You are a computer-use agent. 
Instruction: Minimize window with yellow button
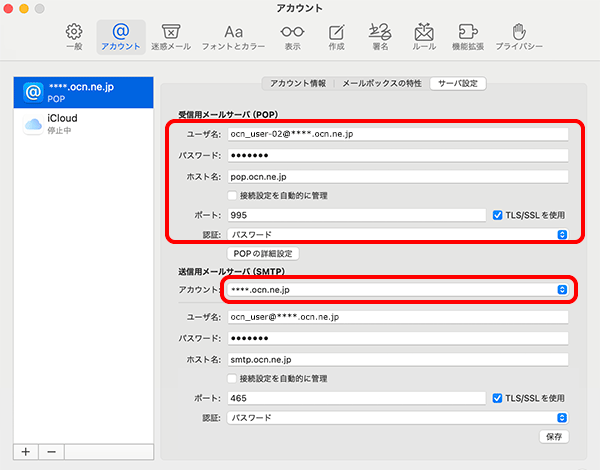point(24,8)
